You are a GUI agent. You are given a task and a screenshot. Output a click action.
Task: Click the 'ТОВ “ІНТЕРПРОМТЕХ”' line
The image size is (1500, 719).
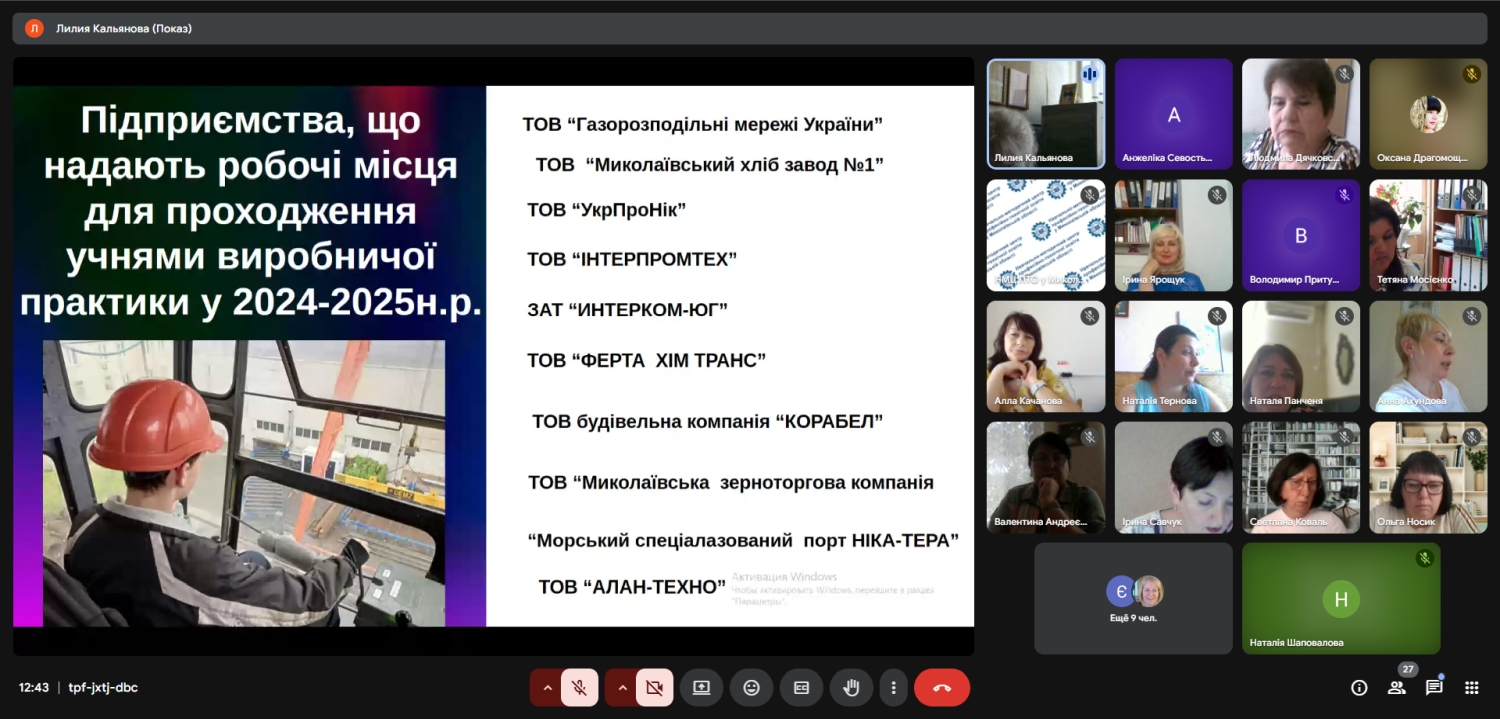point(632,259)
